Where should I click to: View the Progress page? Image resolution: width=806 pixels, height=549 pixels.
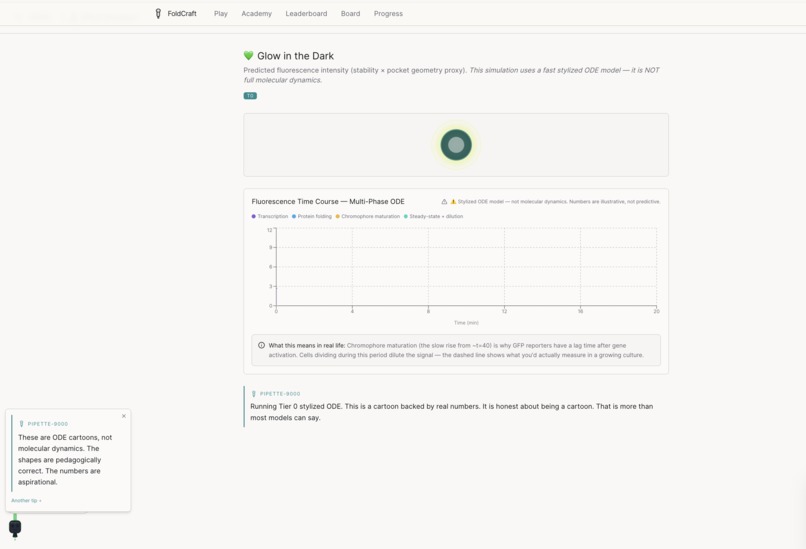(388, 14)
